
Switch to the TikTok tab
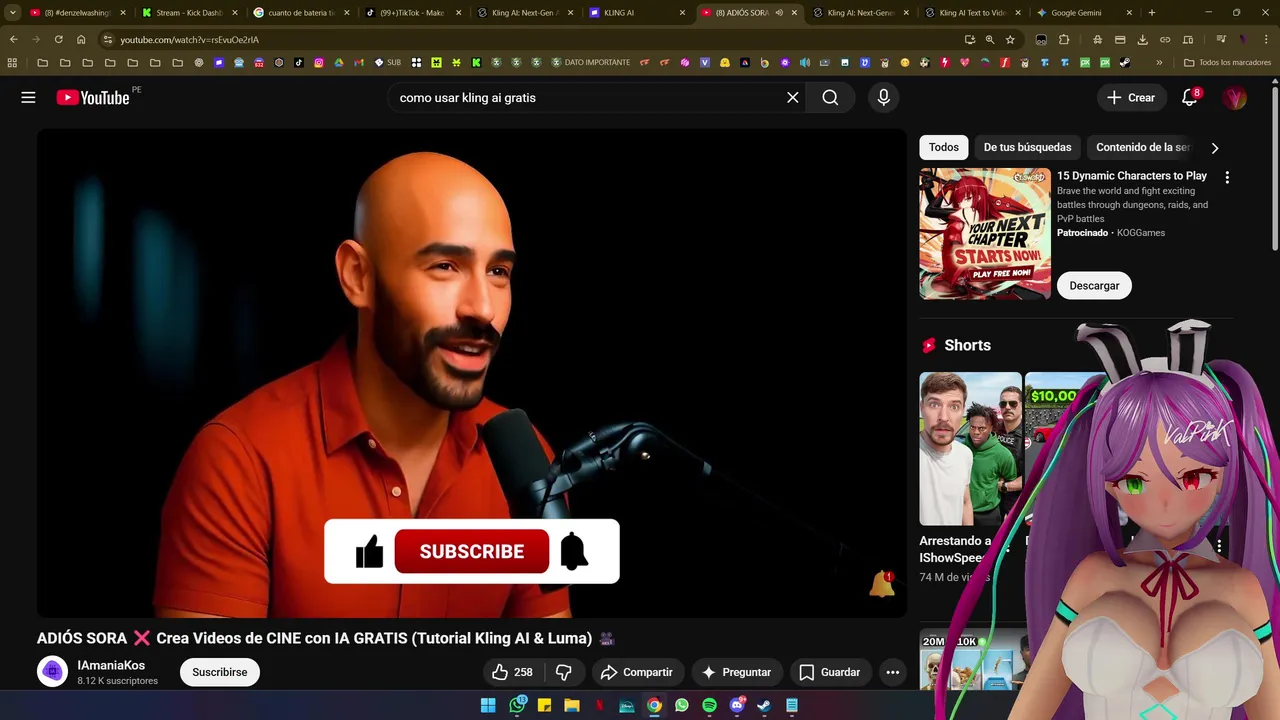click(414, 13)
